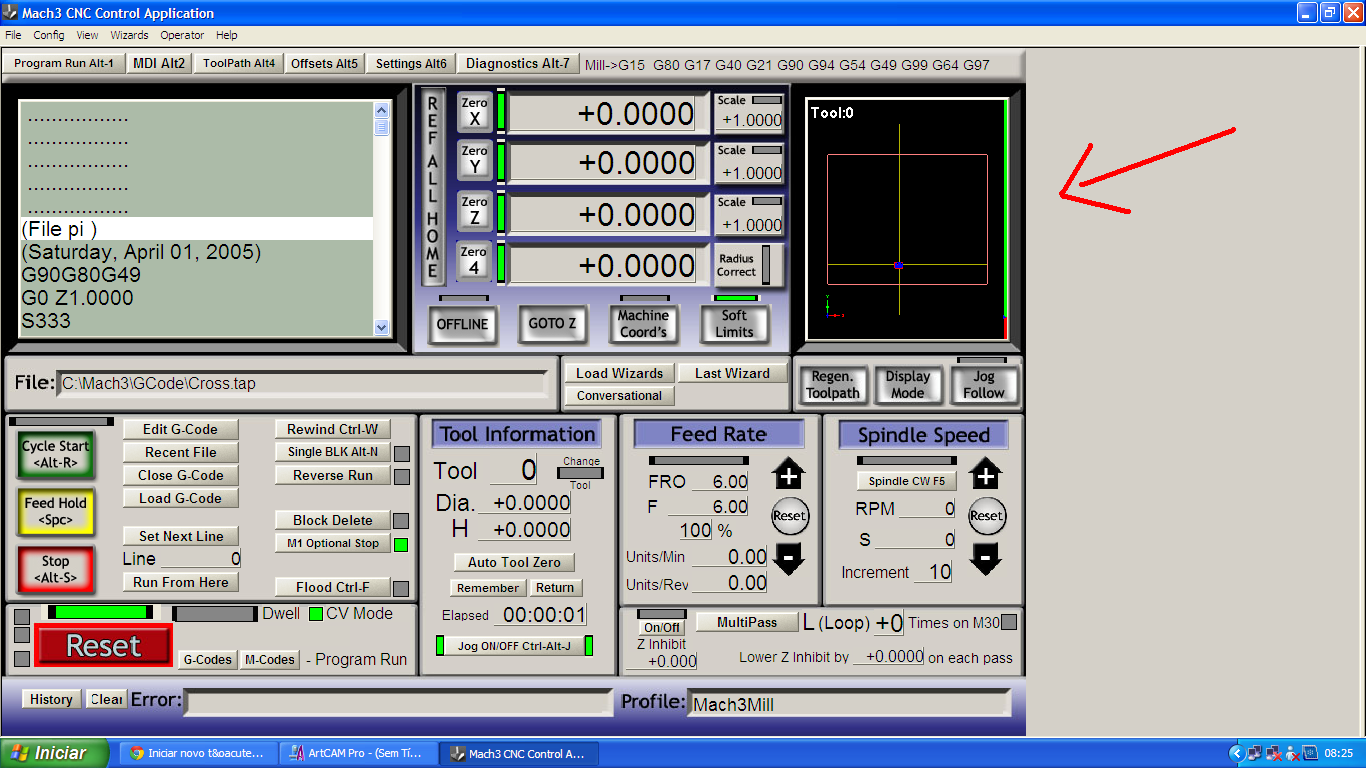Click Load Wizards button
This screenshot has height=768, width=1366.
coord(620,373)
